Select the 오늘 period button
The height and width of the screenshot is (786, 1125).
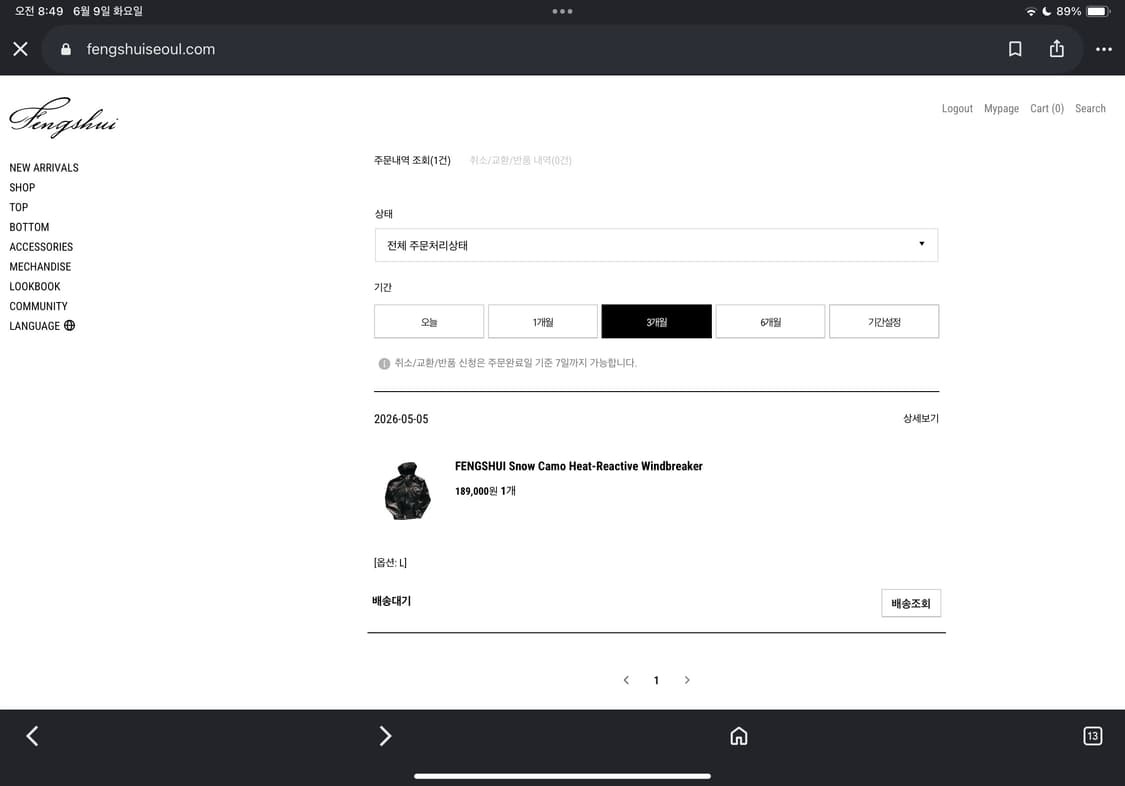[x=428, y=321]
